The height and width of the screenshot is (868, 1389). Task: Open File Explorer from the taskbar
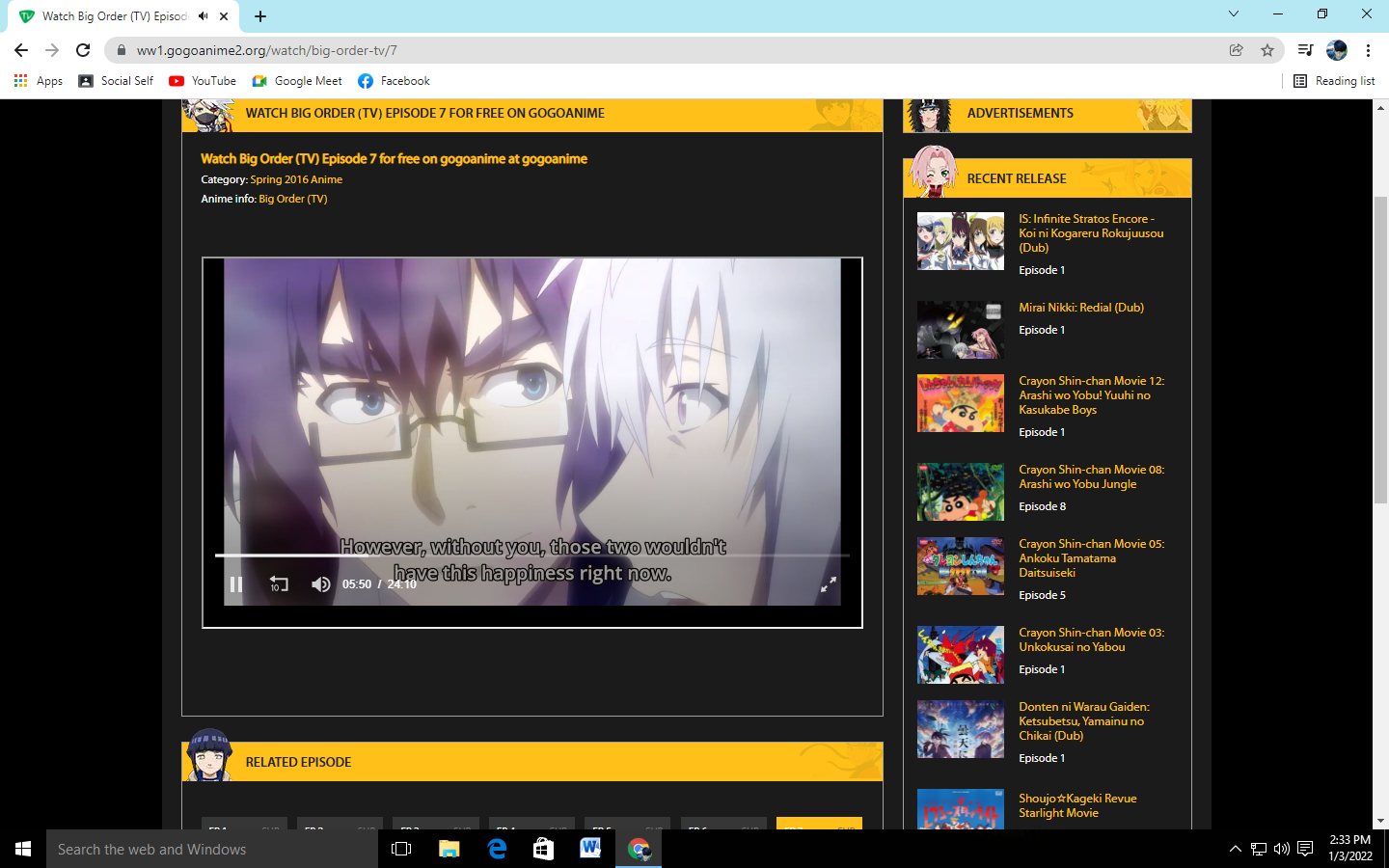pos(449,849)
